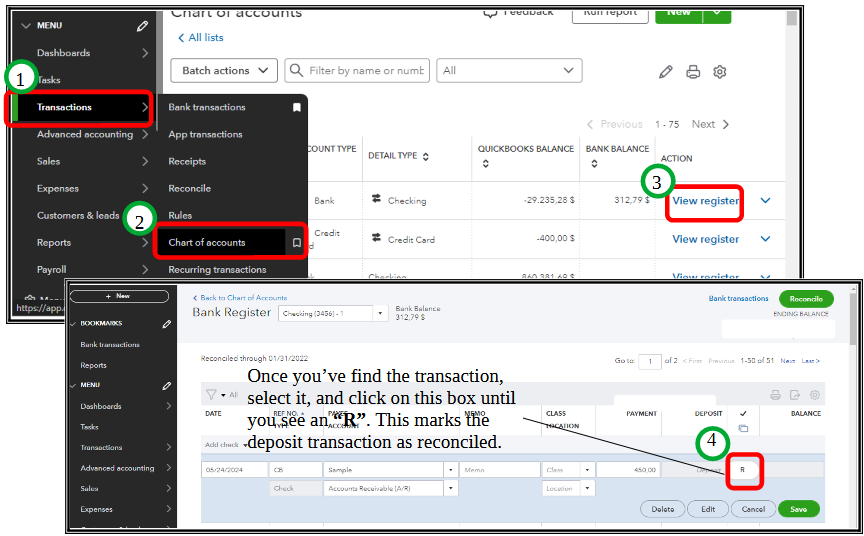Click the Cancel button in Bank Register
This screenshot has height=536, width=864.
click(753, 509)
